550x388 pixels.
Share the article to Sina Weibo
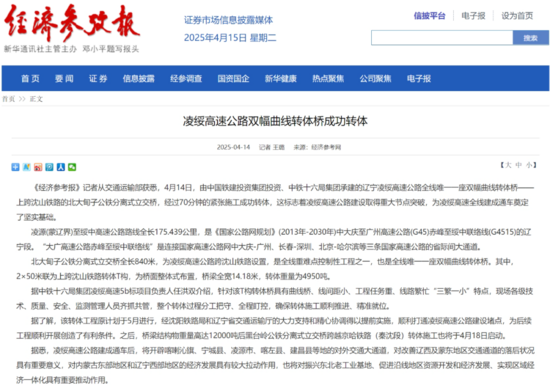coord(38,167)
